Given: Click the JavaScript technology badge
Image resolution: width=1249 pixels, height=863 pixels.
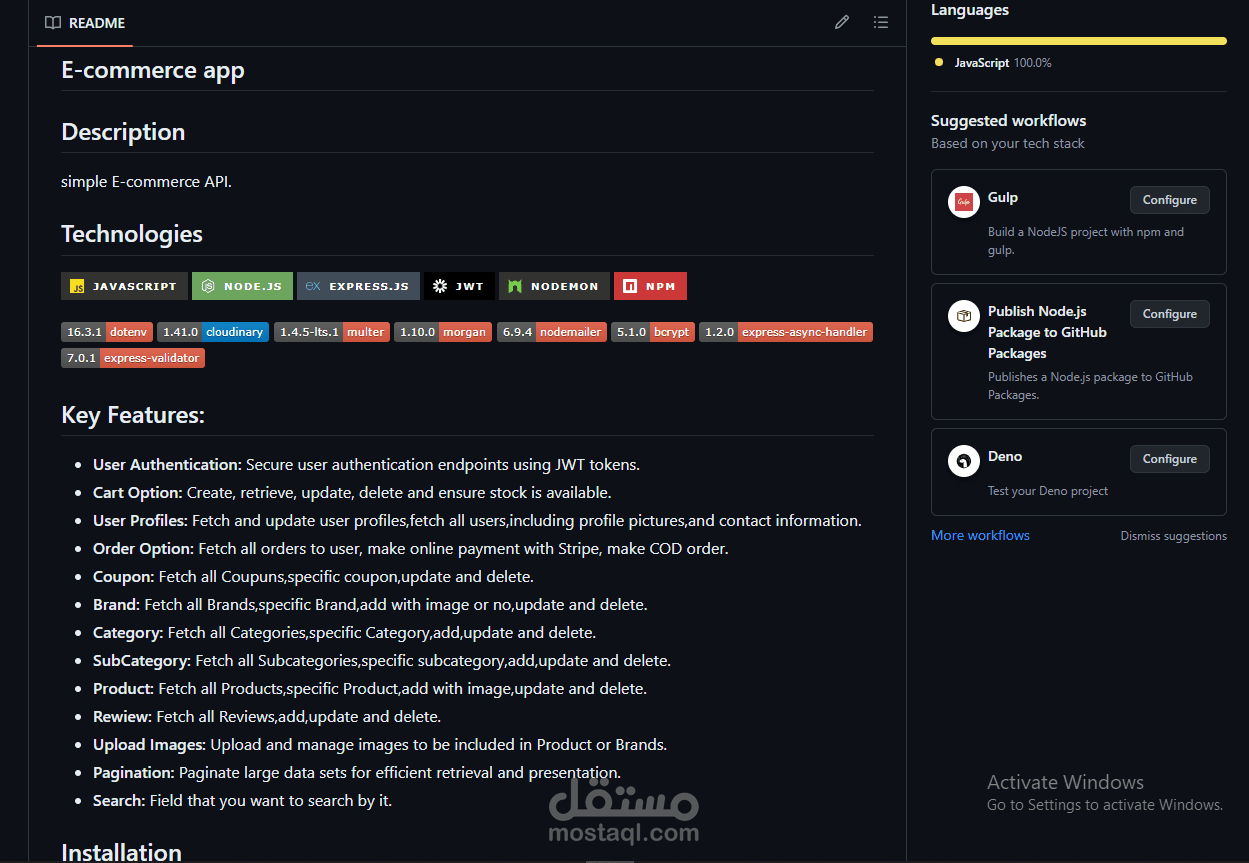Looking at the screenshot, I should pos(124,286).
